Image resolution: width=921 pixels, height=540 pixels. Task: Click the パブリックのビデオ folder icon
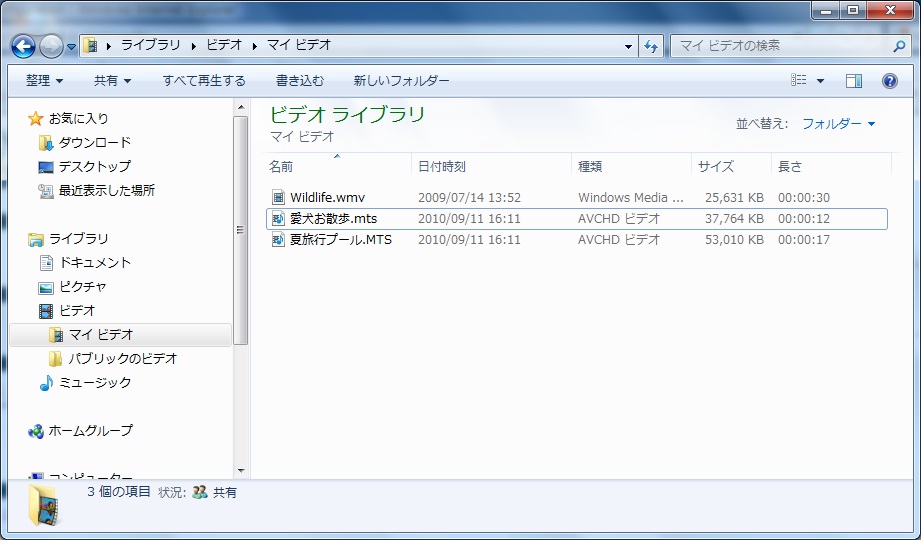(x=55, y=358)
